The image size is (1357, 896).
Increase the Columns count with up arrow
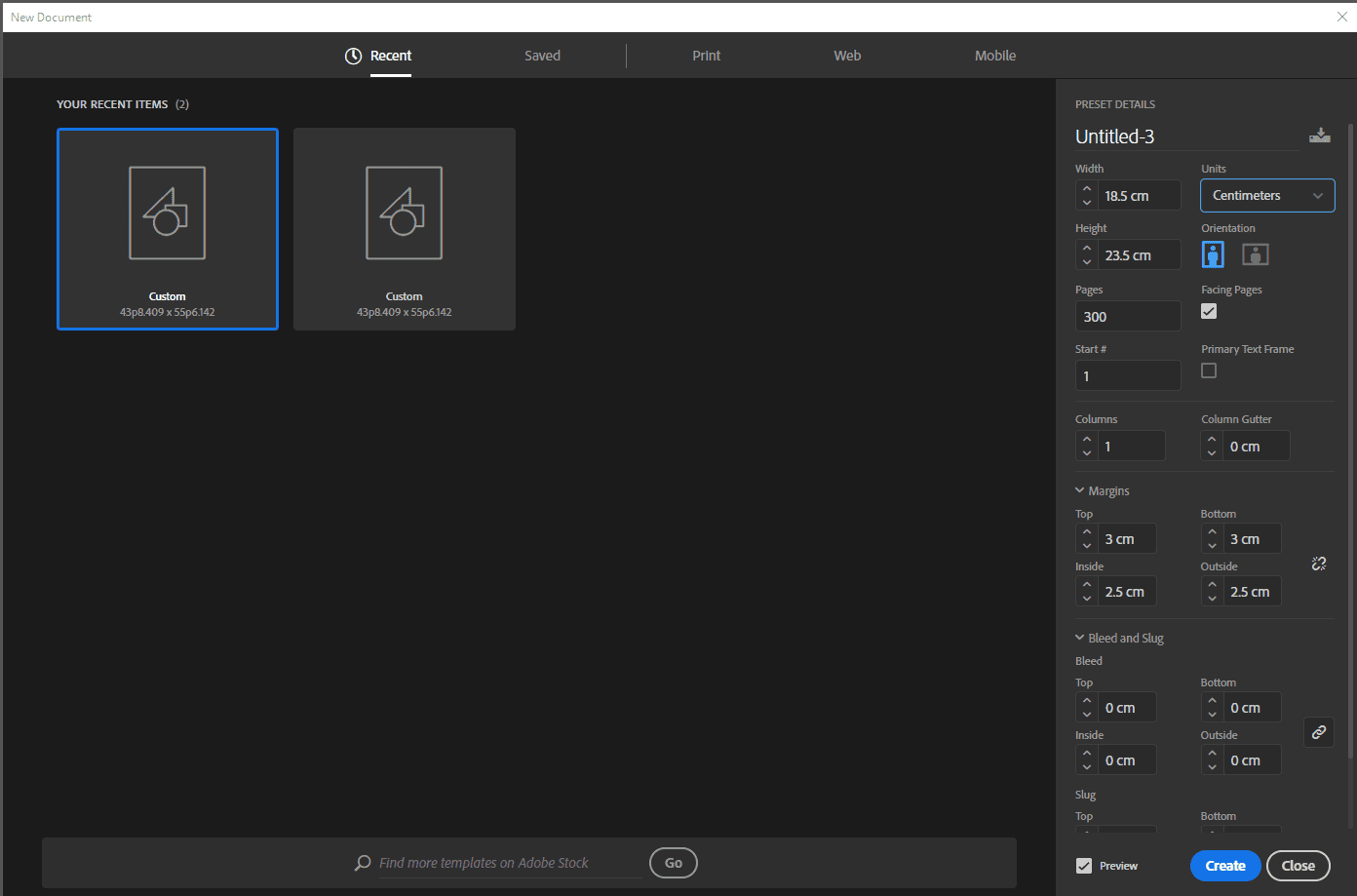tap(1087, 440)
